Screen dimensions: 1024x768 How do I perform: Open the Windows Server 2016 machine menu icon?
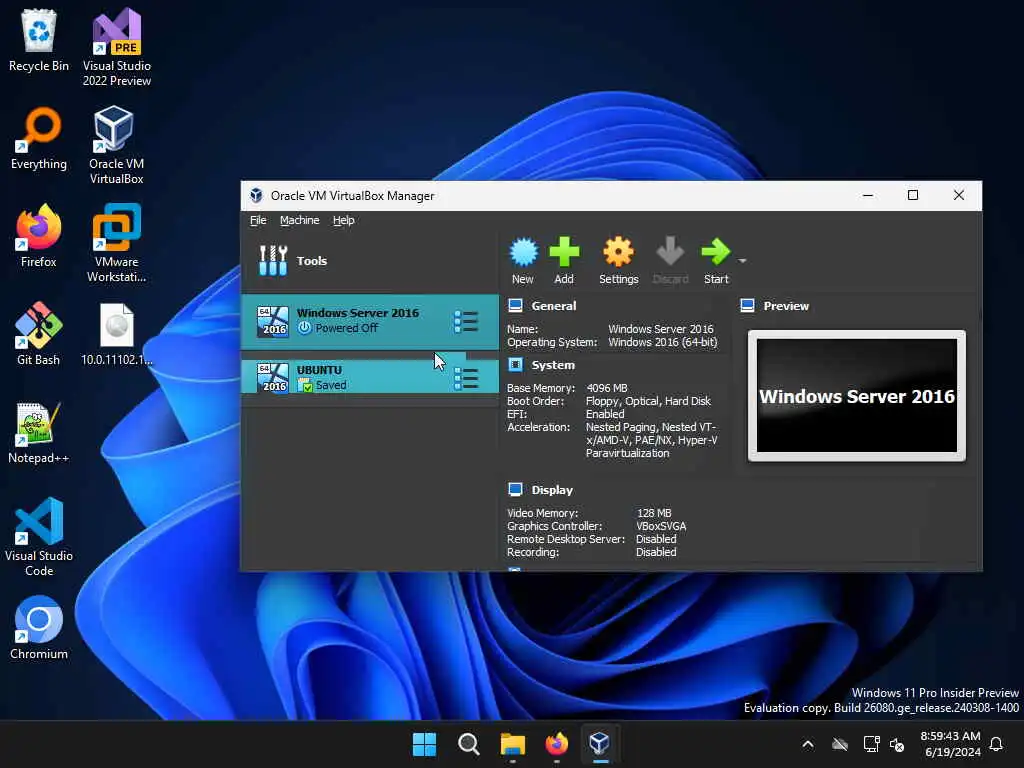click(466, 321)
